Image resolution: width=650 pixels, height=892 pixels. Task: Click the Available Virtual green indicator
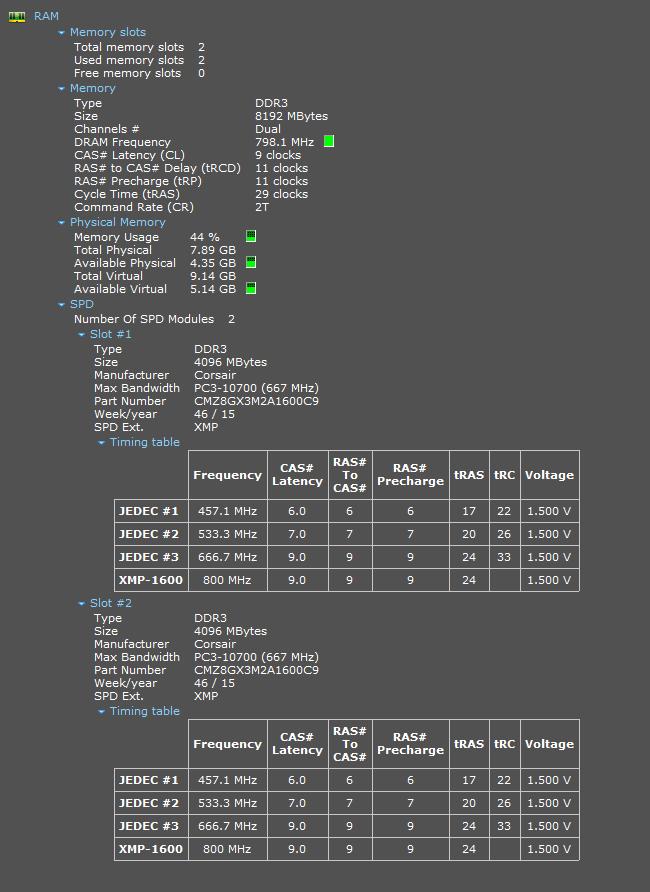coord(251,289)
